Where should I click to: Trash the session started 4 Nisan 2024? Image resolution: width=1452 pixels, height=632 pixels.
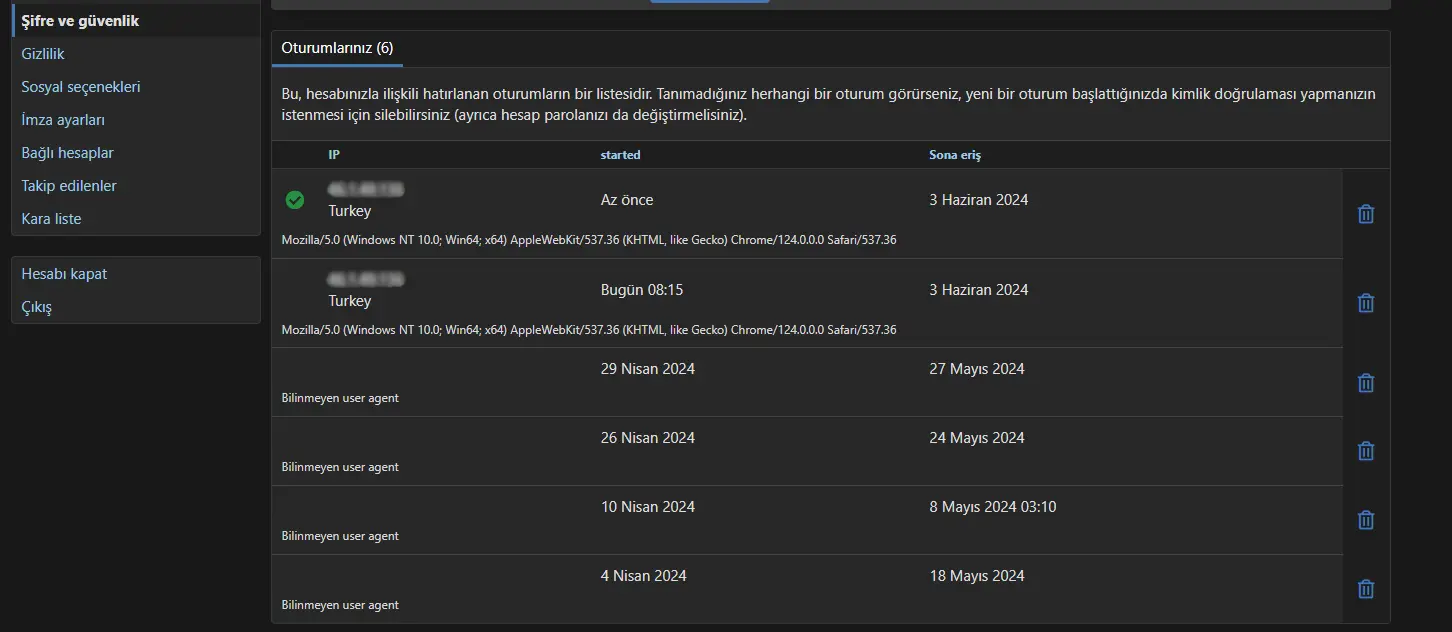click(x=1366, y=589)
